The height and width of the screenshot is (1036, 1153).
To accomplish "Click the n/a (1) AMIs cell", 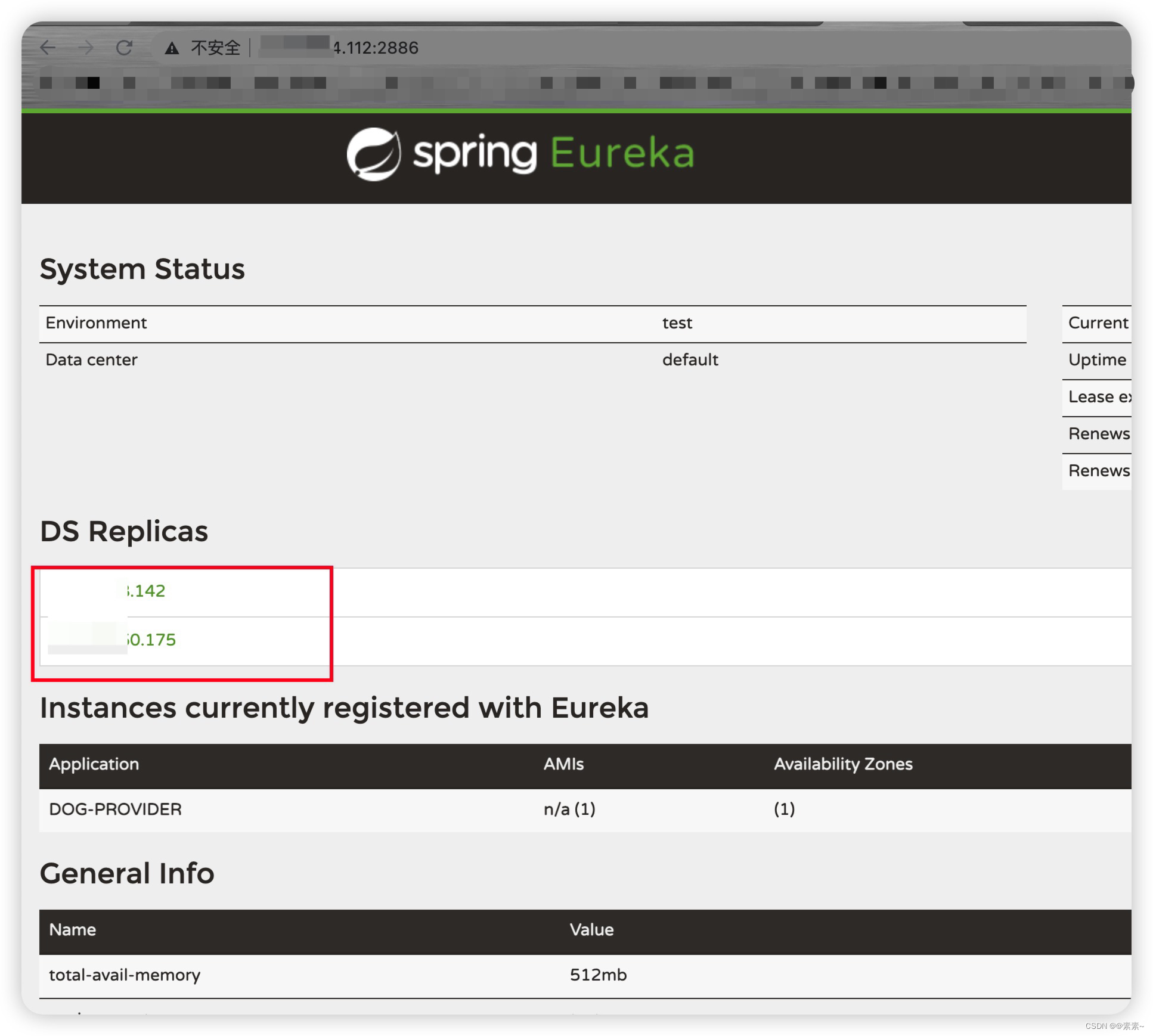I will [x=569, y=809].
